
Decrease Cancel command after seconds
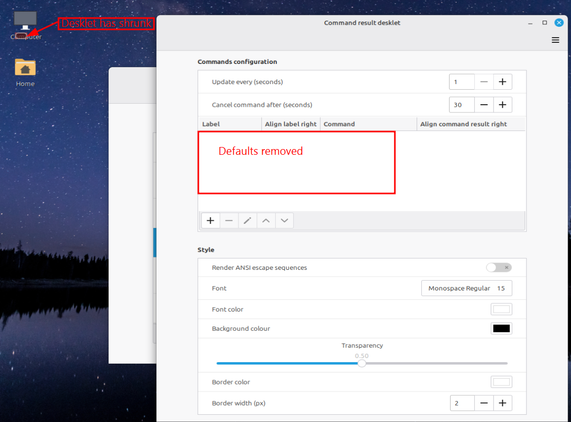(484, 105)
